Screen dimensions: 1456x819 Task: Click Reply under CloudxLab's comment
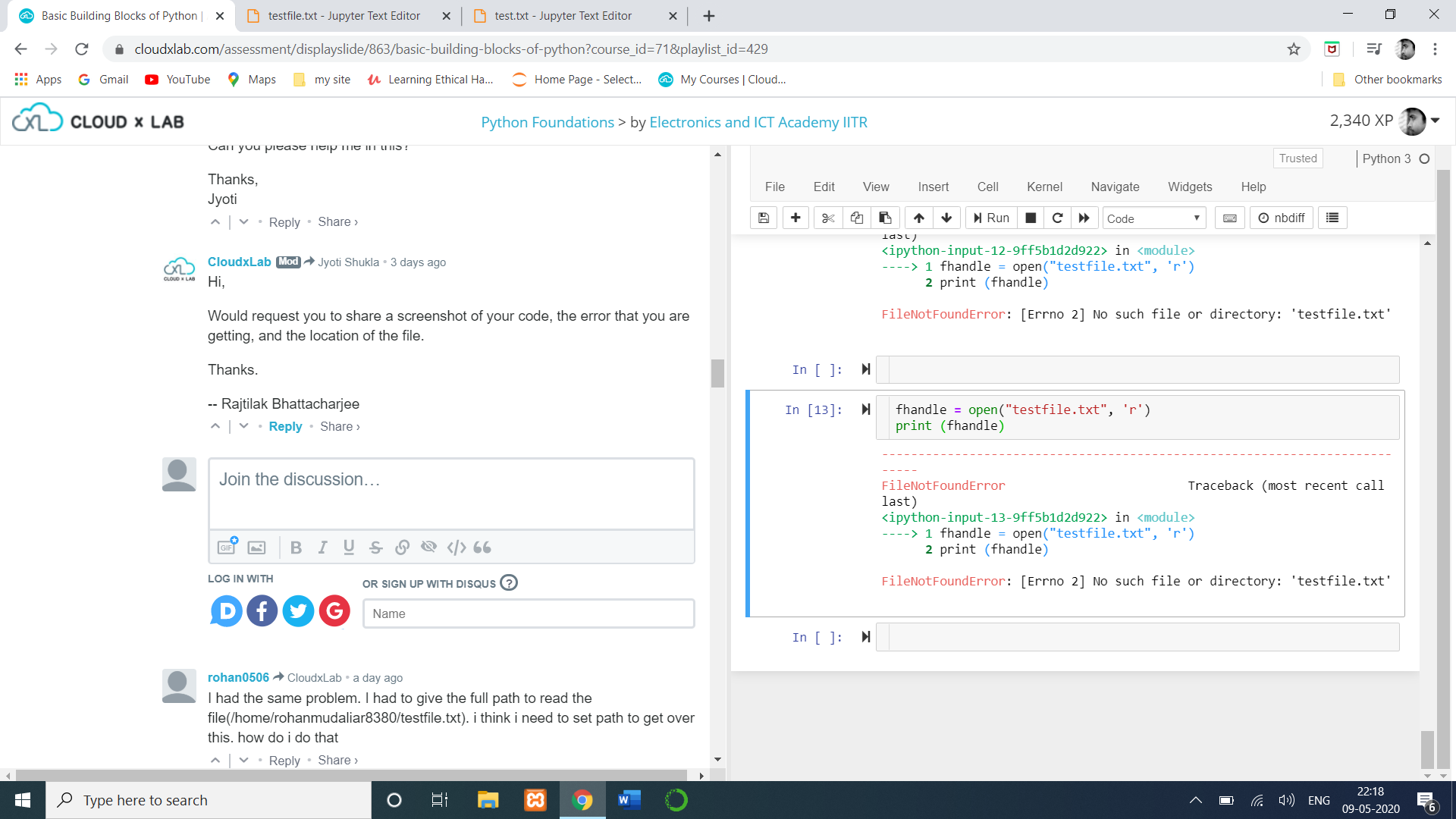tap(285, 426)
